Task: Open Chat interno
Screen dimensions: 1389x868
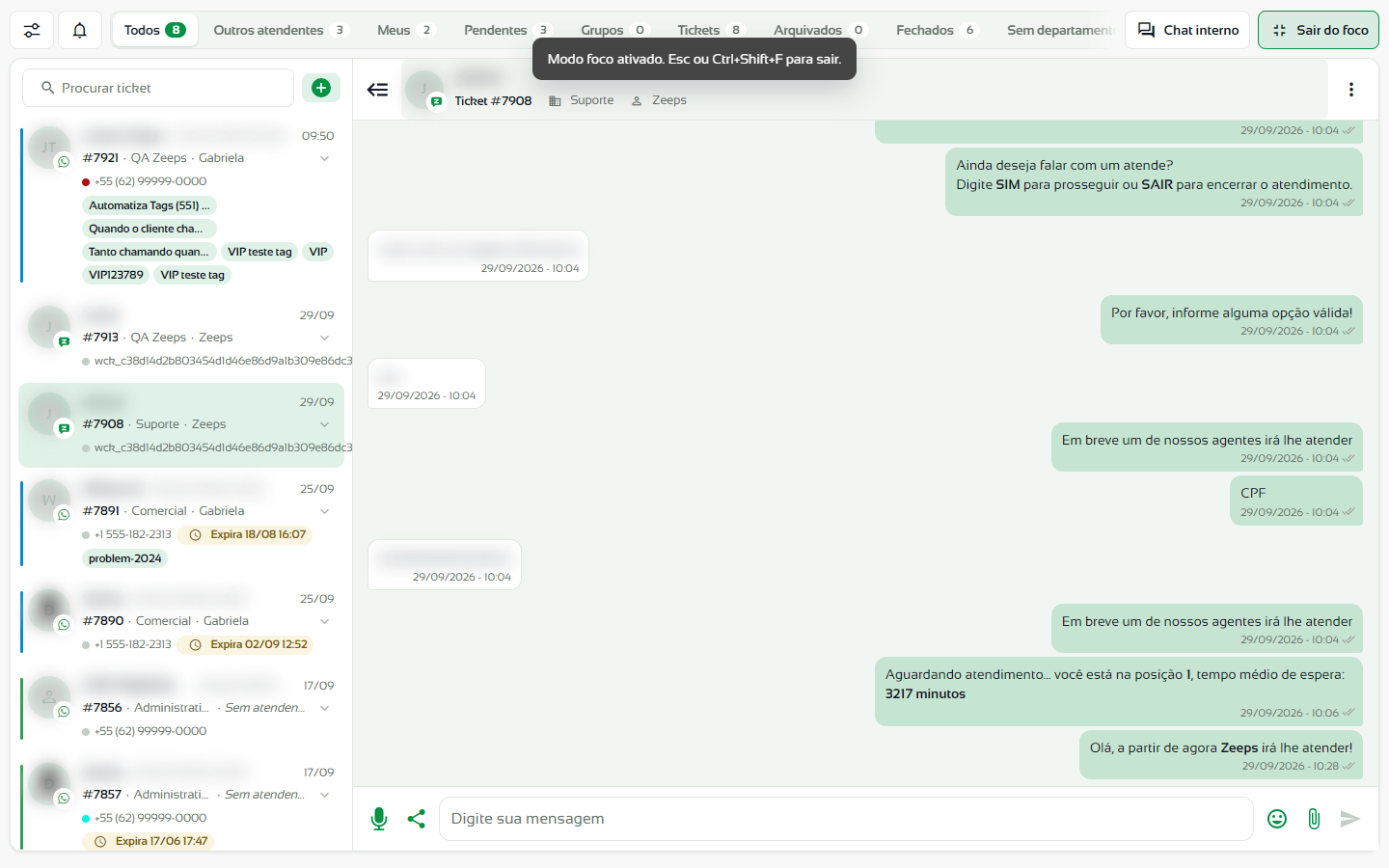Action: [1187, 30]
